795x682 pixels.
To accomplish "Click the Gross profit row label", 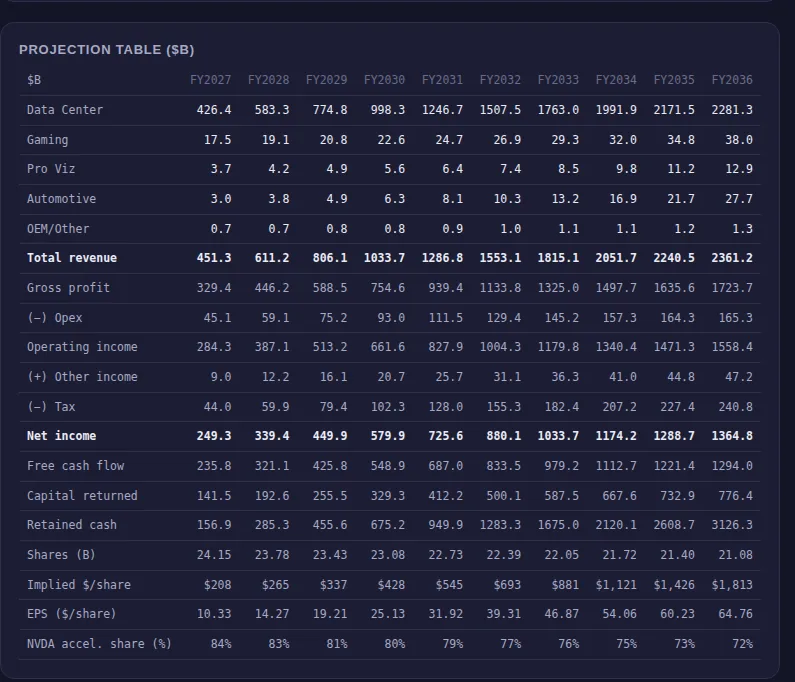I will [68, 288].
